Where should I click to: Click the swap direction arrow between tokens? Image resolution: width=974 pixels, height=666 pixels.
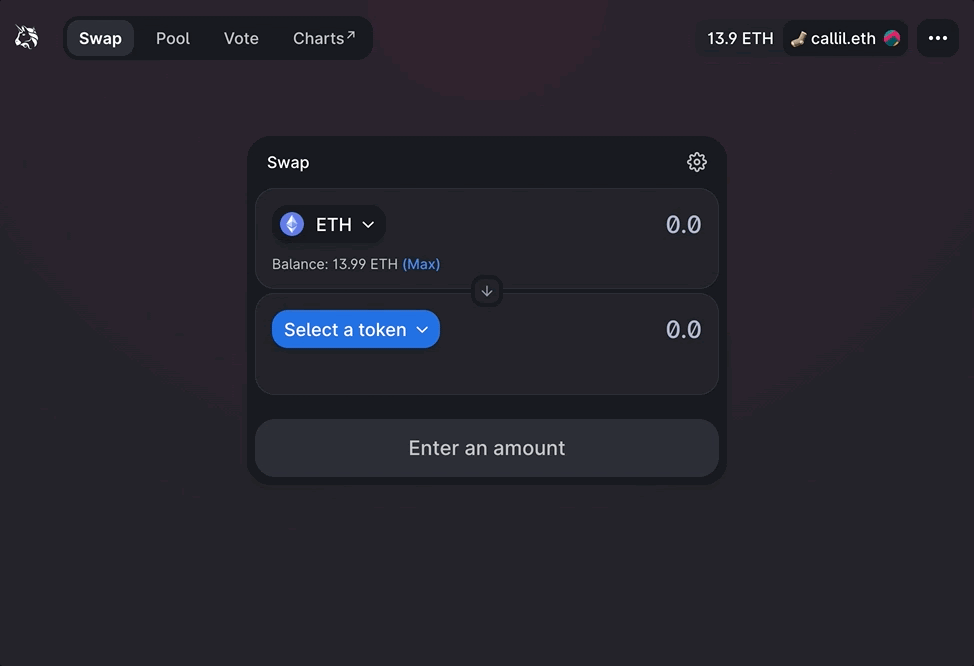[x=487, y=291]
